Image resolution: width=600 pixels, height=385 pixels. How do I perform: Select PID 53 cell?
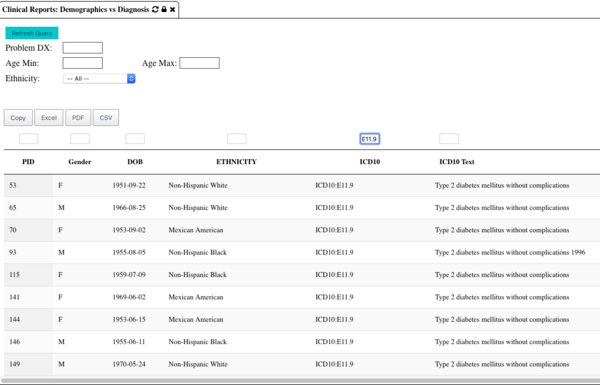pos(28,186)
